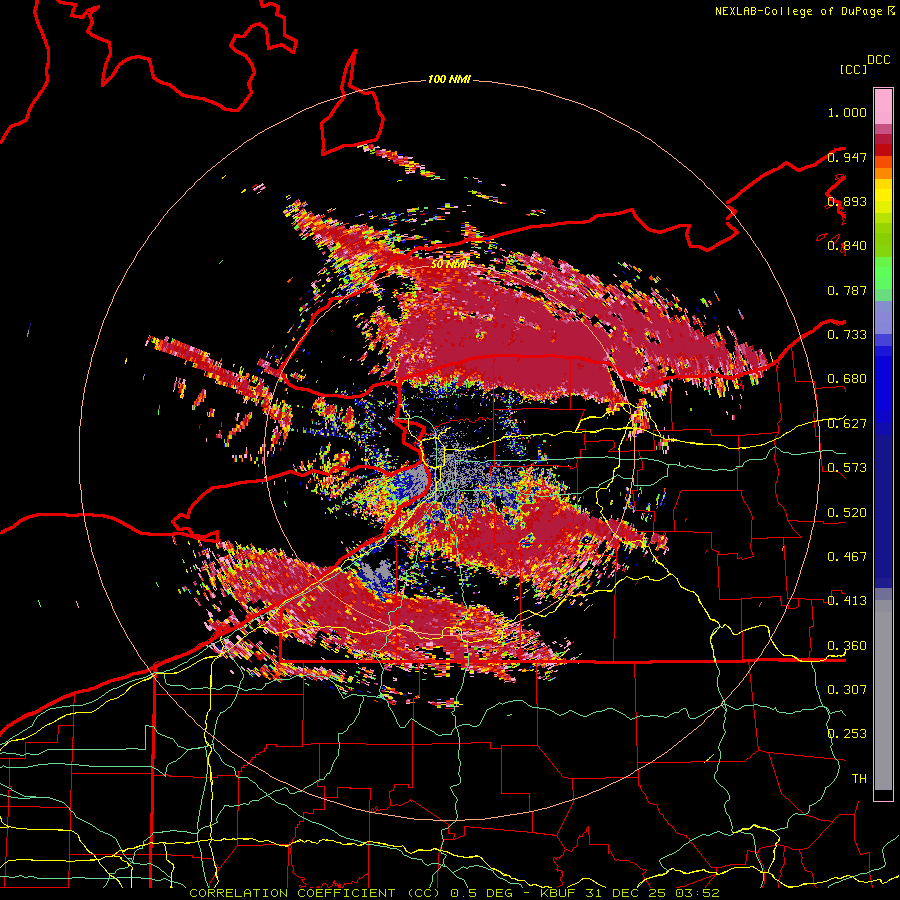Click the 0.893 legend value
The image size is (900, 900).
point(847,201)
